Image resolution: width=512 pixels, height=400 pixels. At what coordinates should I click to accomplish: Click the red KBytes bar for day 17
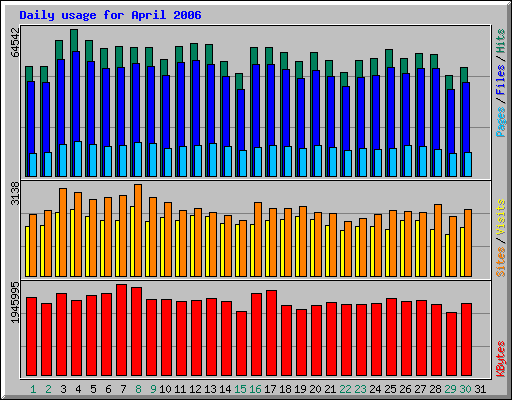point(271,333)
